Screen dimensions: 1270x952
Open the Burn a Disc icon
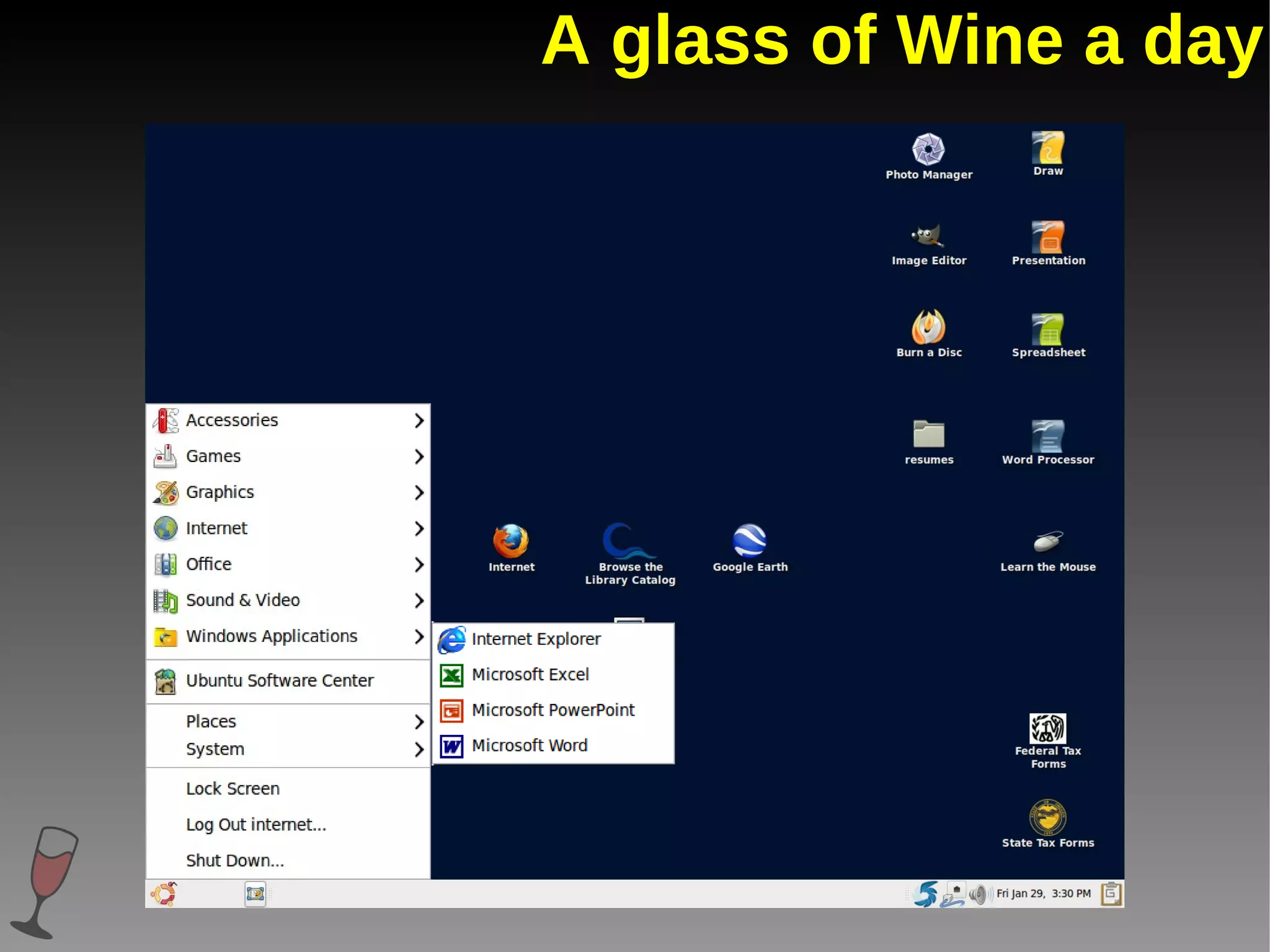(928, 327)
